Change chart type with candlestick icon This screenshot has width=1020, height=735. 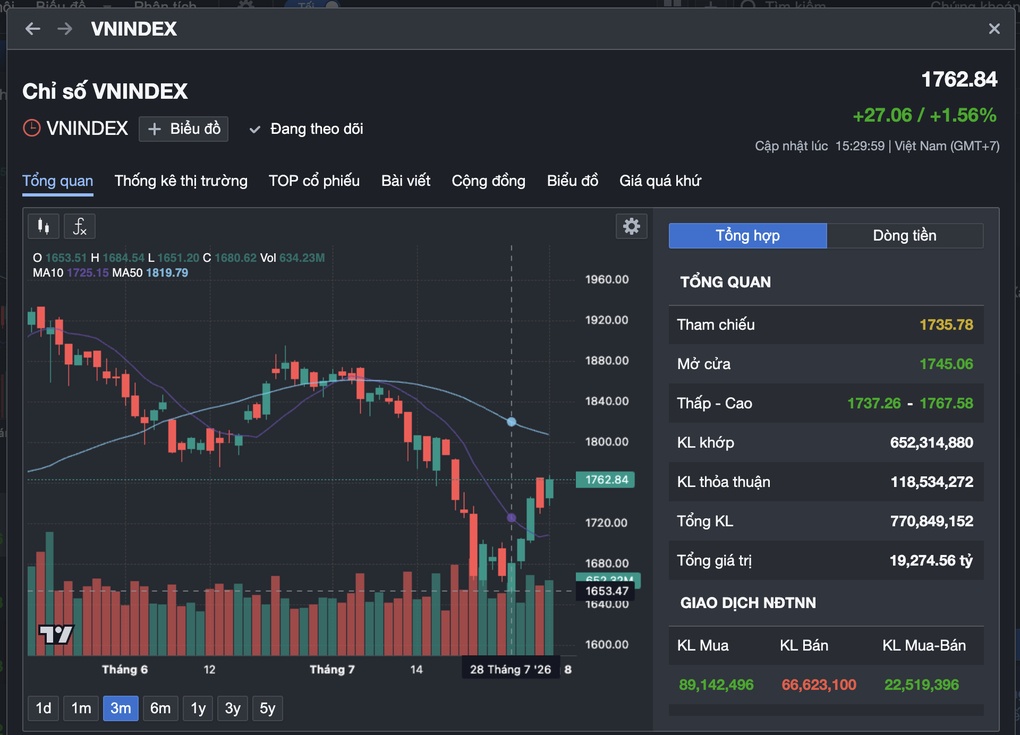[x=44, y=226]
